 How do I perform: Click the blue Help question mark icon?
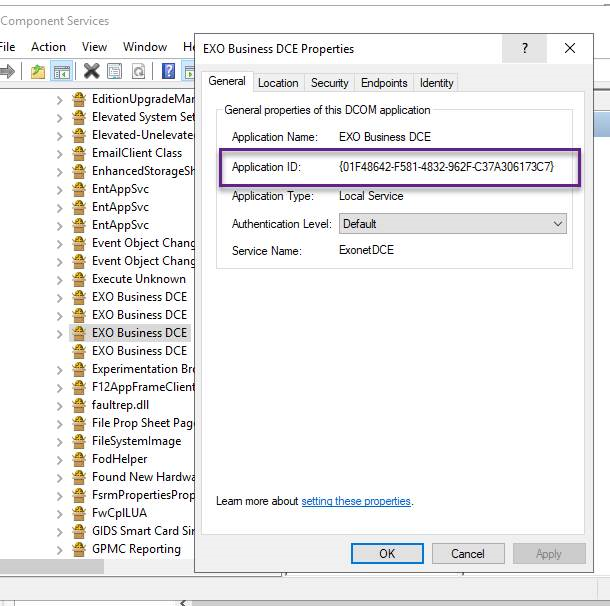[x=169, y=71]
